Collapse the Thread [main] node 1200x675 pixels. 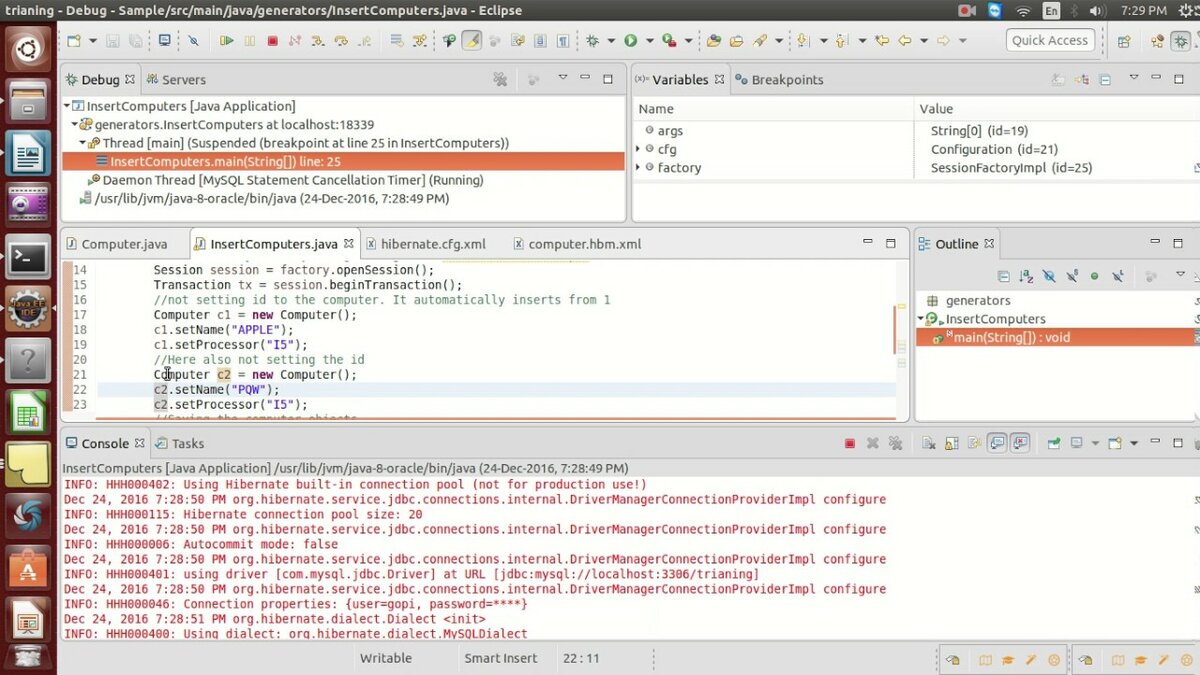pyautogui.click(x=82, y=142)
